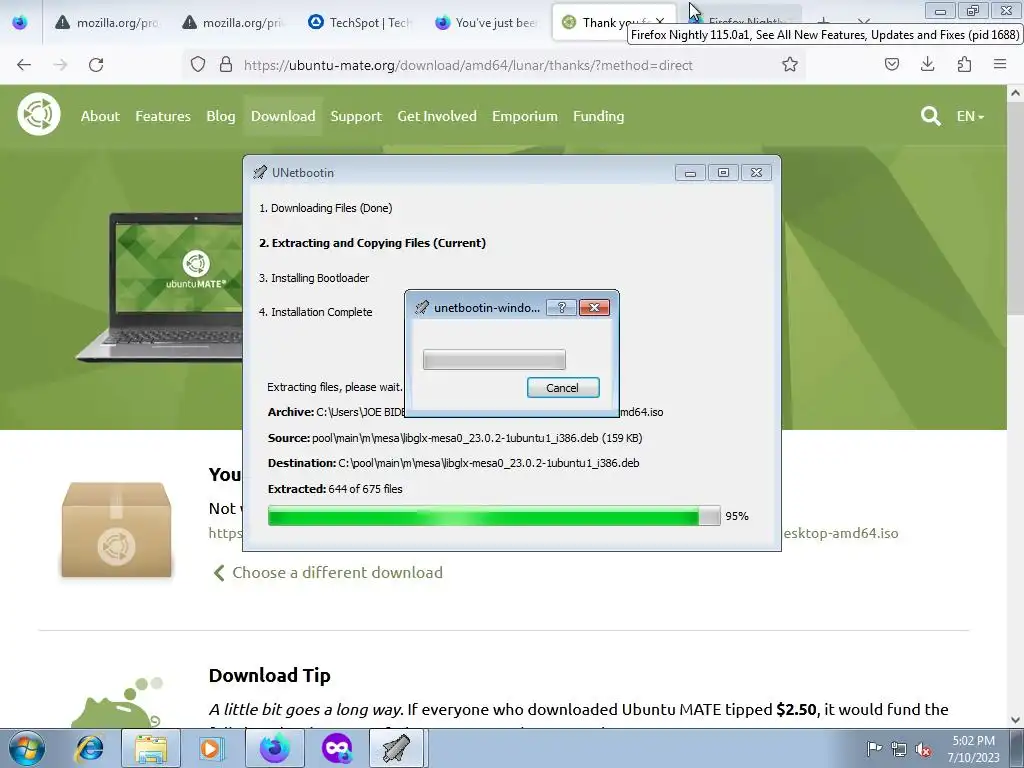The height and width of the screenshot is (768, 1024).
Task: Open the Get Involved nav item
Action: pyautogui.click(x=437, y=116)
